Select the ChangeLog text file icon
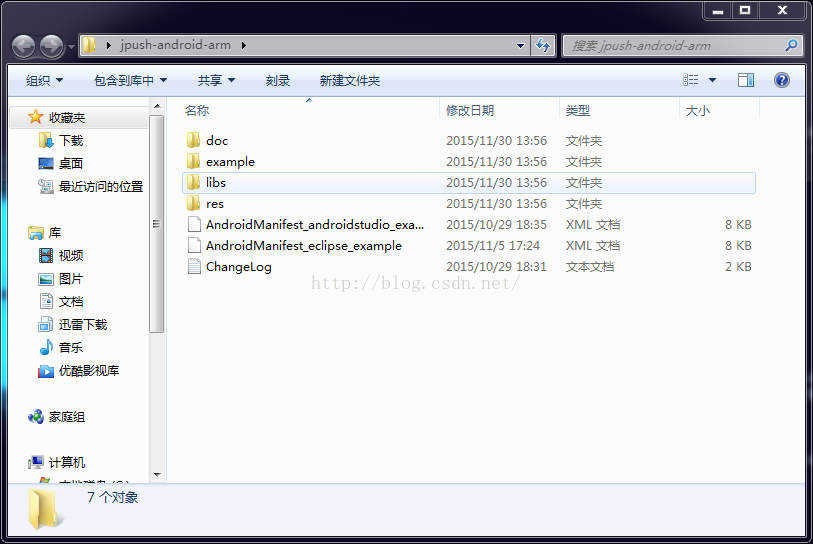The height and width of the screenshot is (544, 813). pyautogui.click(x=194, y=267)
